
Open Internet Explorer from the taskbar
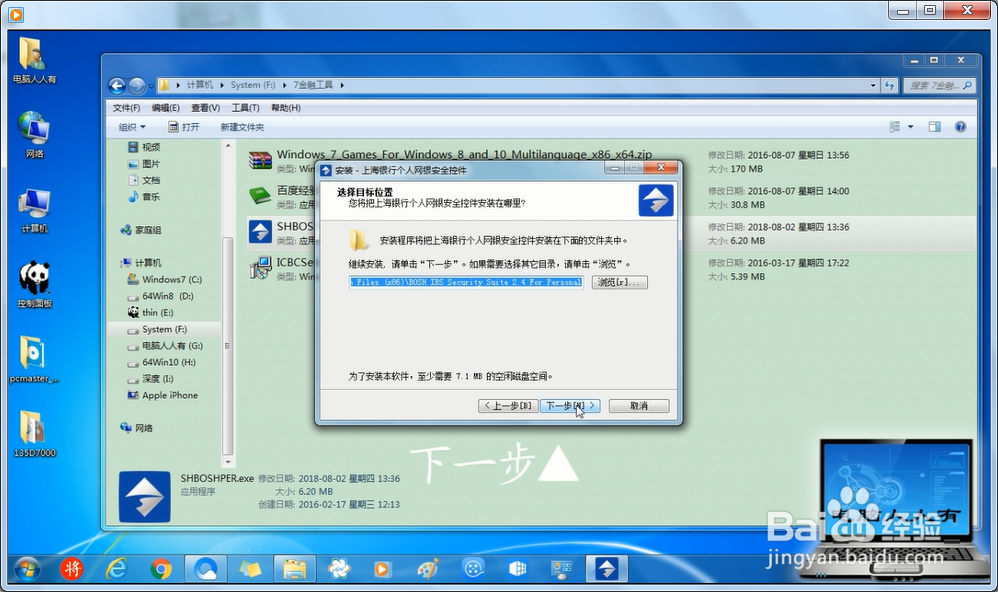pyautogui.click(x=116, y=568)
